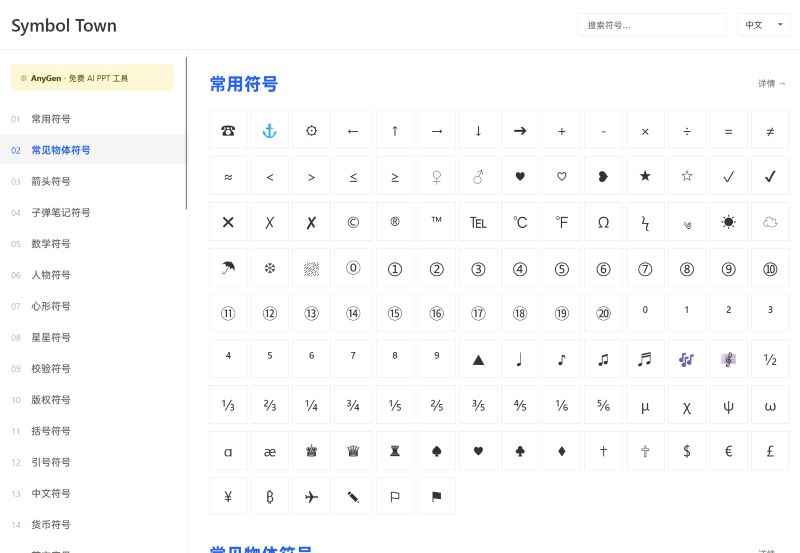Pick the pound sterling symbol

tap(770, 451)
